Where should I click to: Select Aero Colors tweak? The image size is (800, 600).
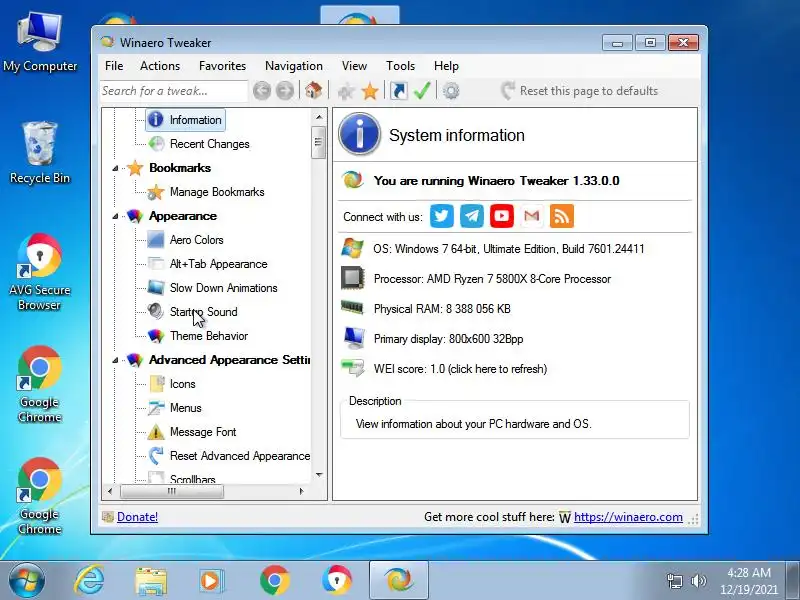coord(196,240)
